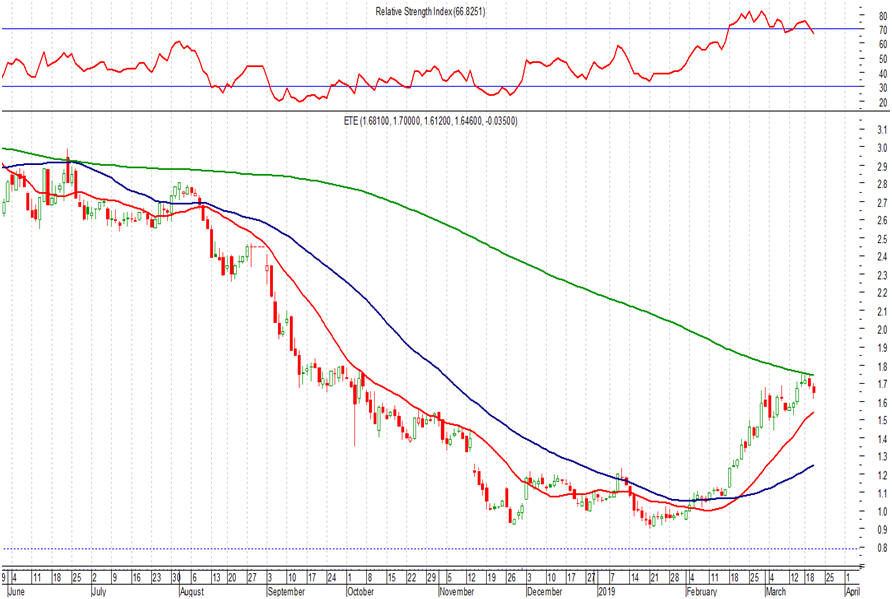Select the 40 label on RSI axis

(883, 74)
